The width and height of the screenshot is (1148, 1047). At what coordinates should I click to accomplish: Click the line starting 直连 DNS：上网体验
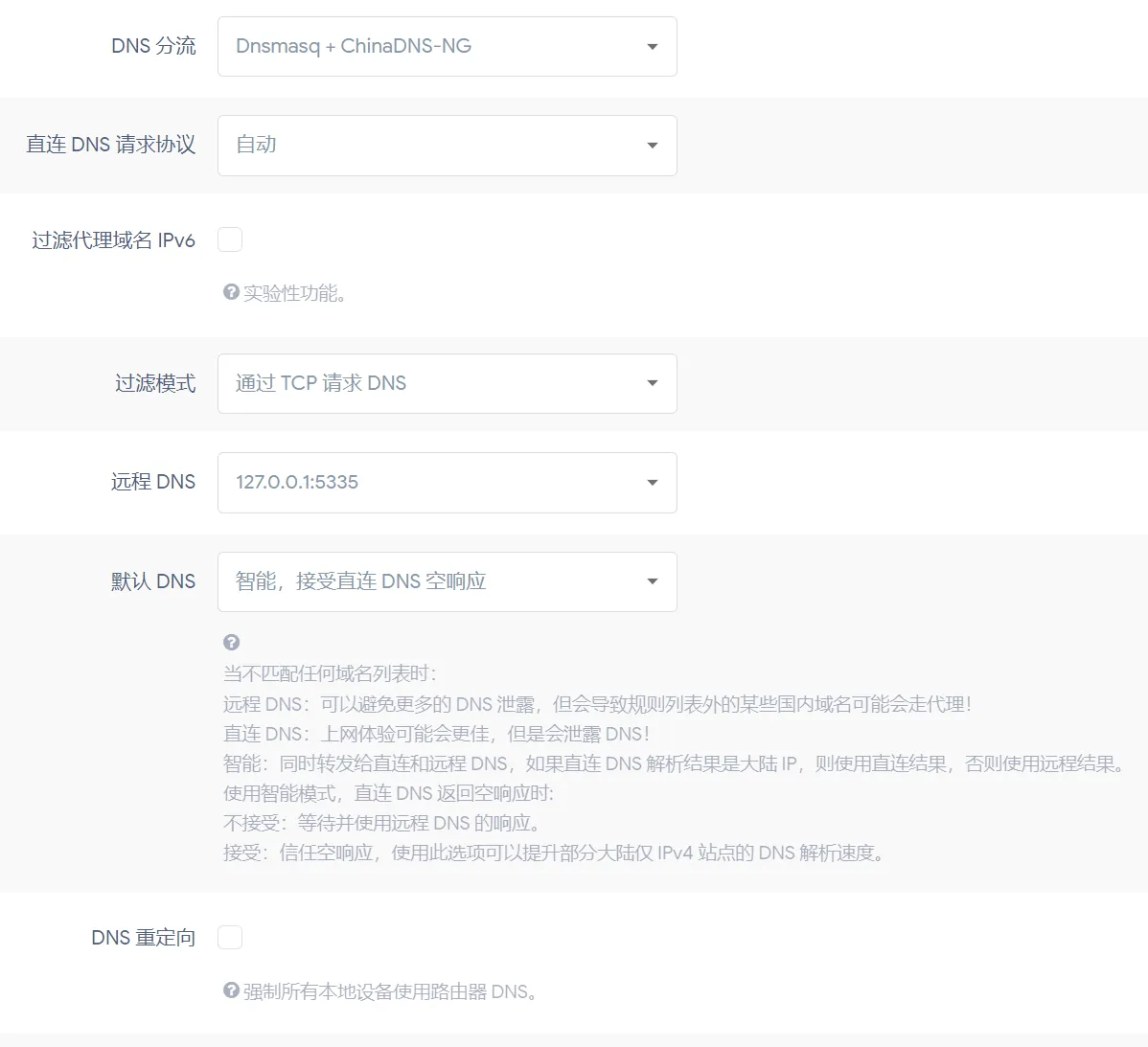point(436,734)
